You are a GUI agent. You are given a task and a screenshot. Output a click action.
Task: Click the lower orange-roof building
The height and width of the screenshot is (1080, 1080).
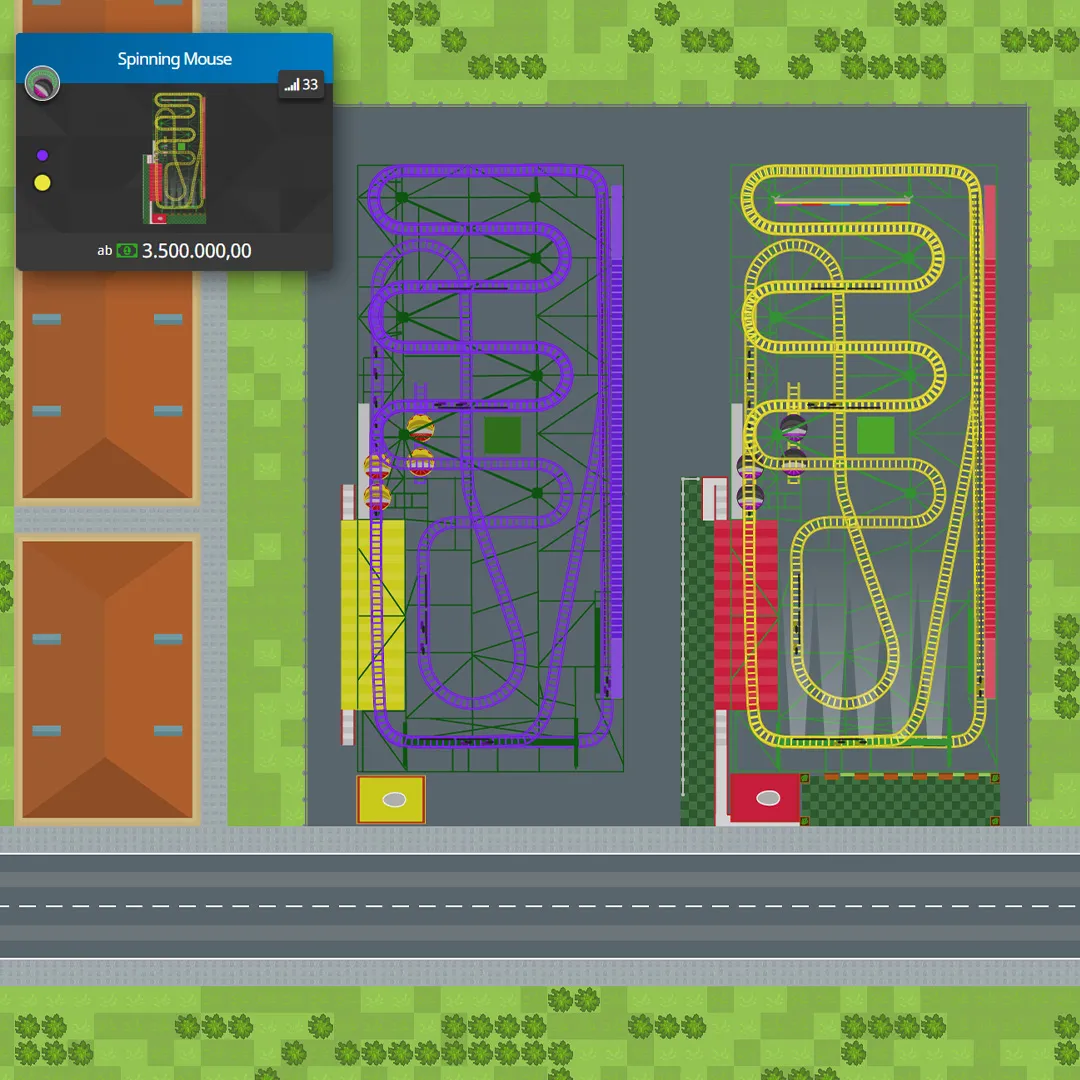[x=107, y=680]
